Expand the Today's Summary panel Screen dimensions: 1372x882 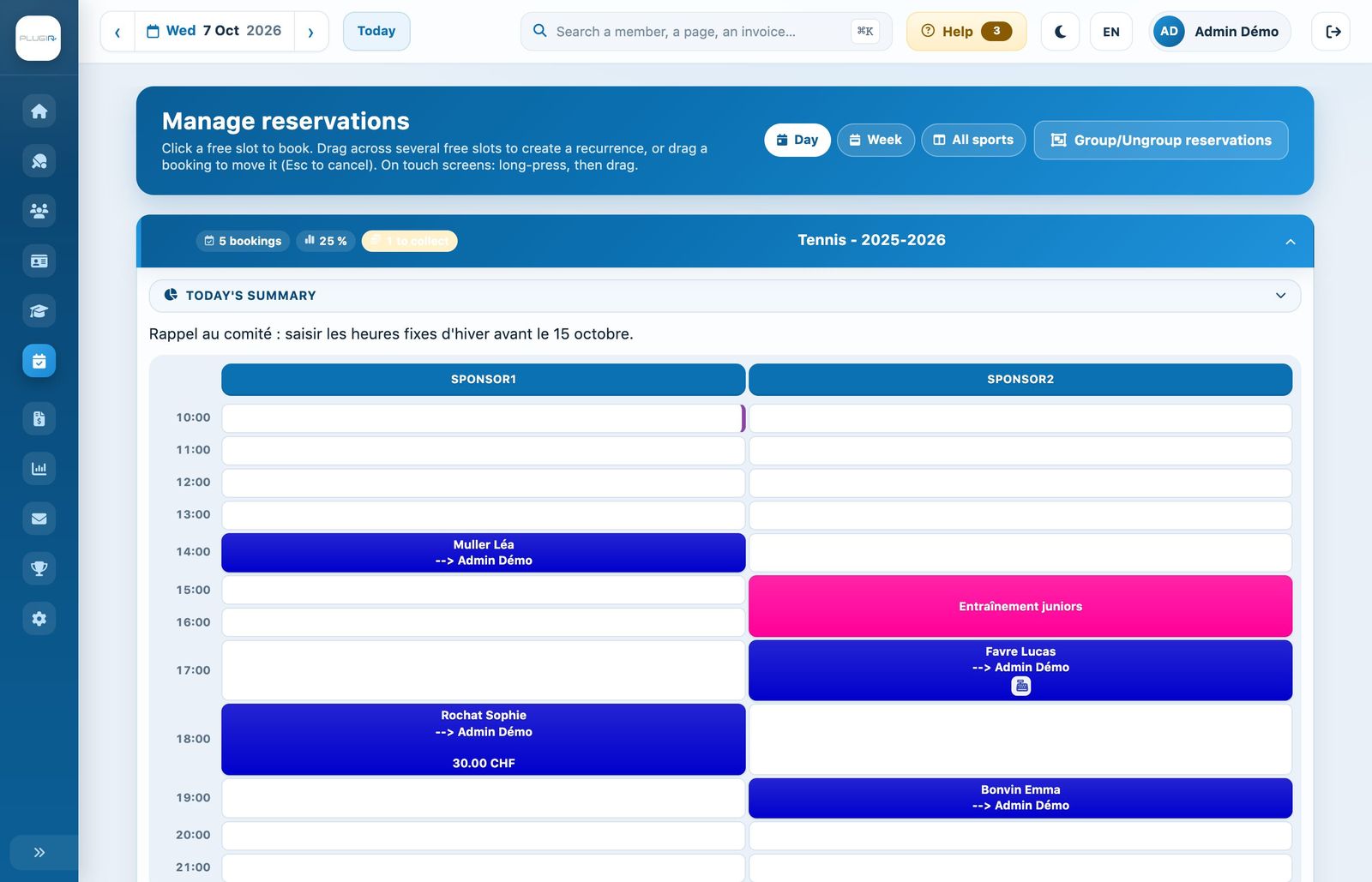725,296
